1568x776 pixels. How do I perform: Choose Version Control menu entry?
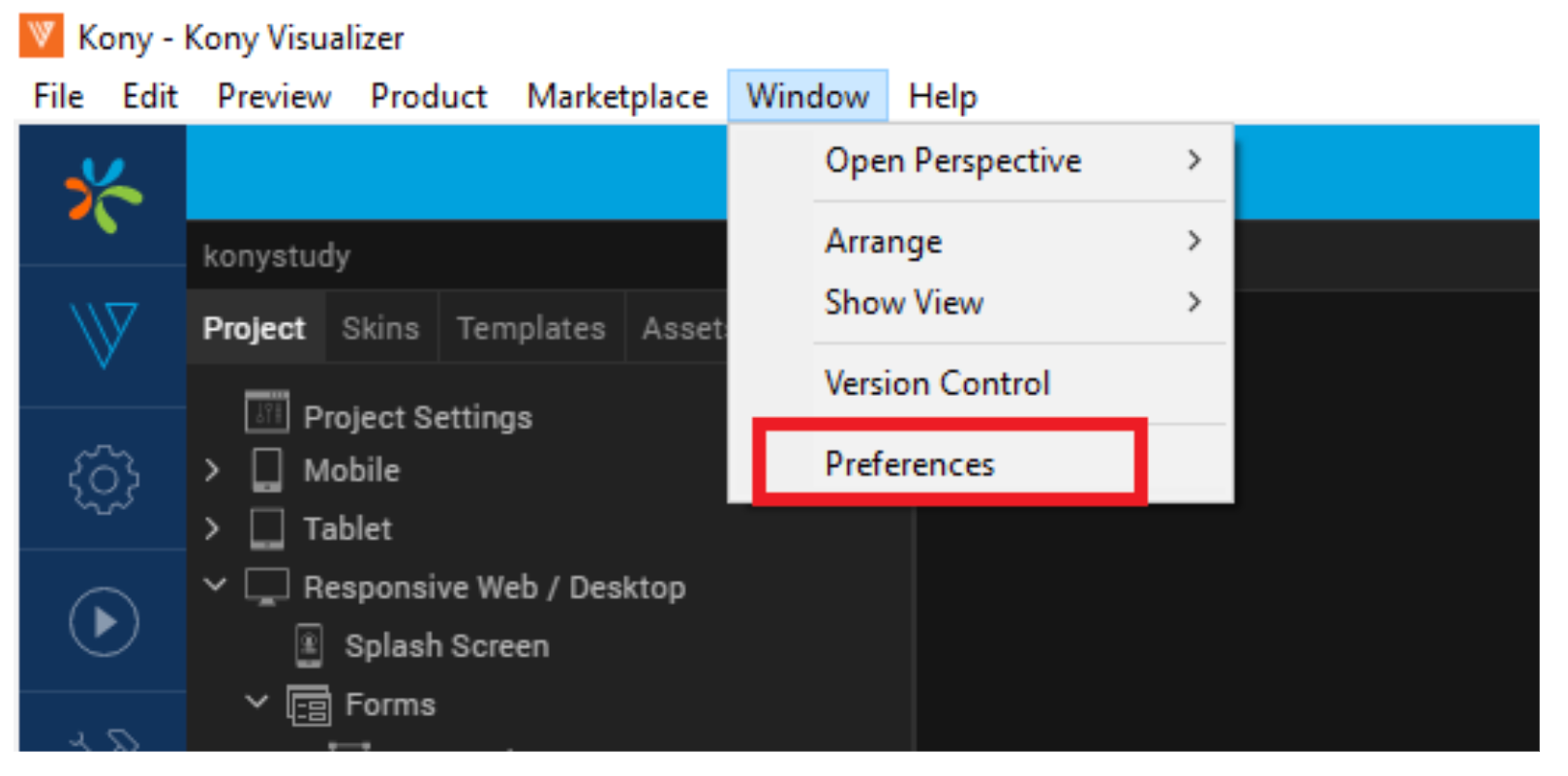937,383
